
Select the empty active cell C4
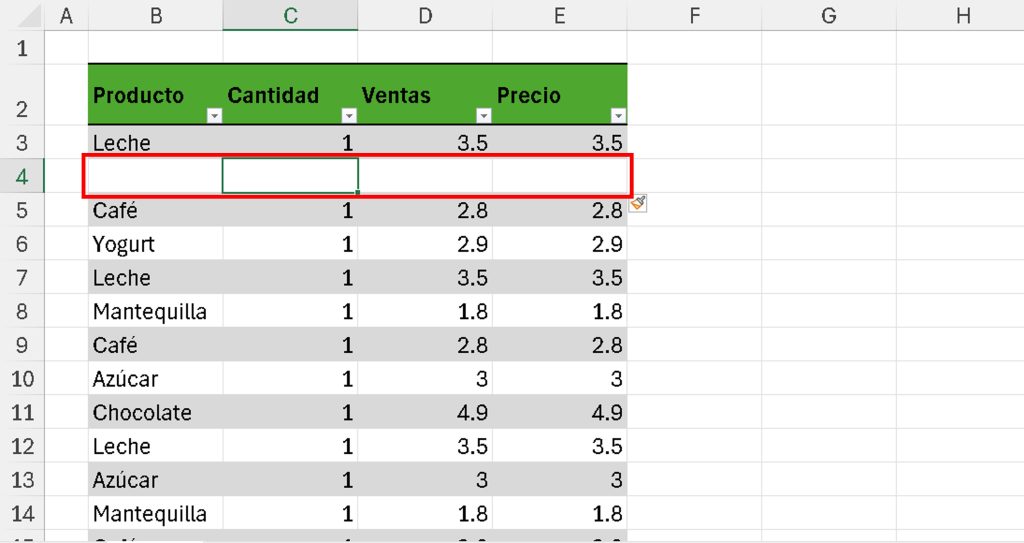click(x=290, y=176)
